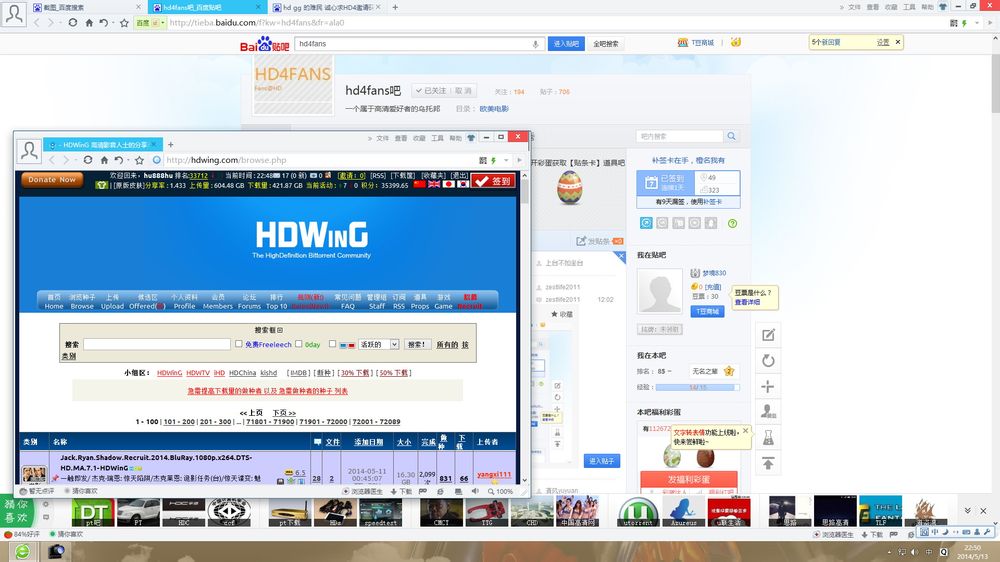Tick the checkbox beside the blue-red flag icons
The image size is (1000, 562).
(332, 344)
